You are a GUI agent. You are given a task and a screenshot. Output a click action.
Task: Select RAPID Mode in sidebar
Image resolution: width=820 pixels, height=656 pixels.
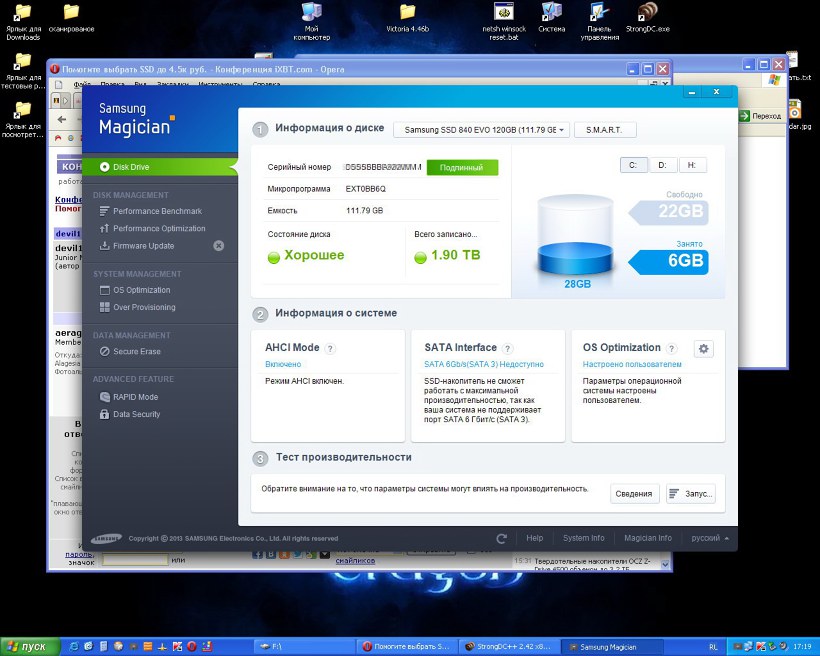pyautogui.click(x=135, y=397)
